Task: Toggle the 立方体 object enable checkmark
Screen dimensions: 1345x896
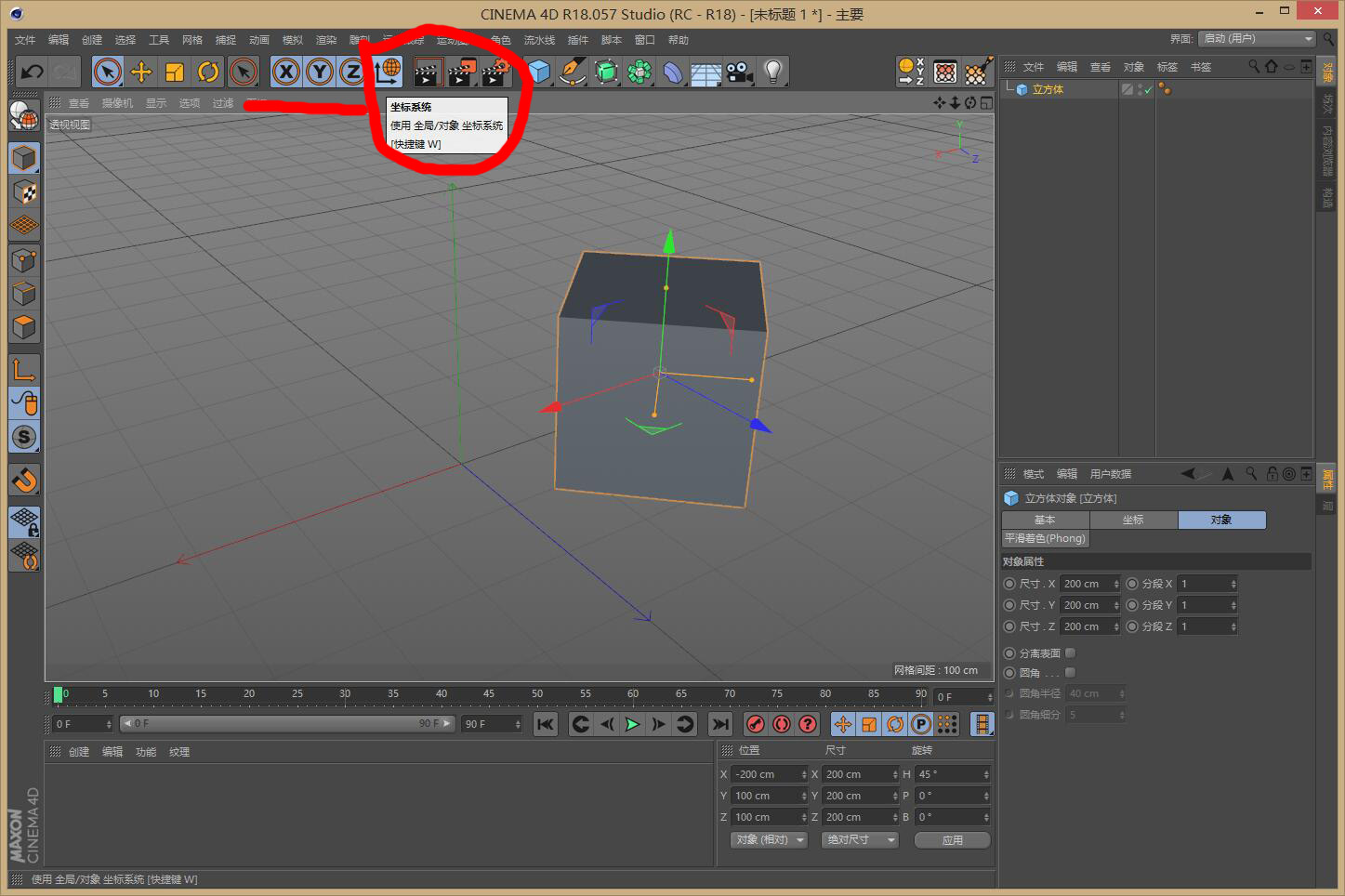Action: [x=1148, y=91]
